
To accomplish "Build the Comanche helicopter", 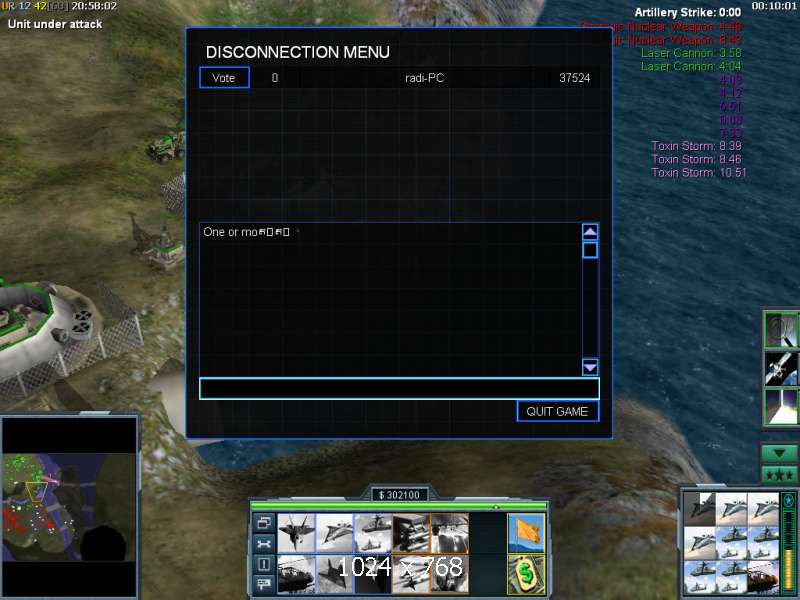I will (x=296, y=574).
